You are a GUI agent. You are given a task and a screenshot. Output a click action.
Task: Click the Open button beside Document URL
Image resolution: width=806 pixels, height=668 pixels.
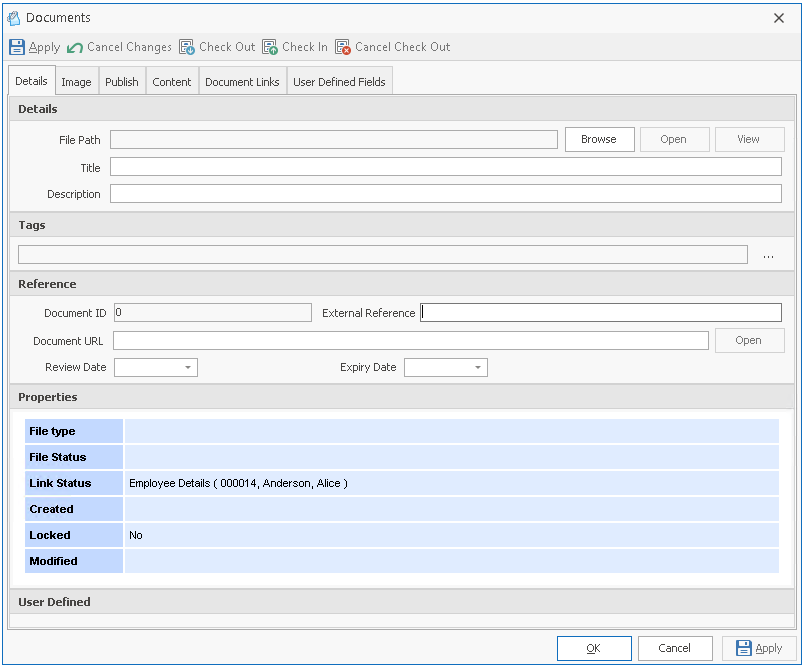[x=749, y=340]
